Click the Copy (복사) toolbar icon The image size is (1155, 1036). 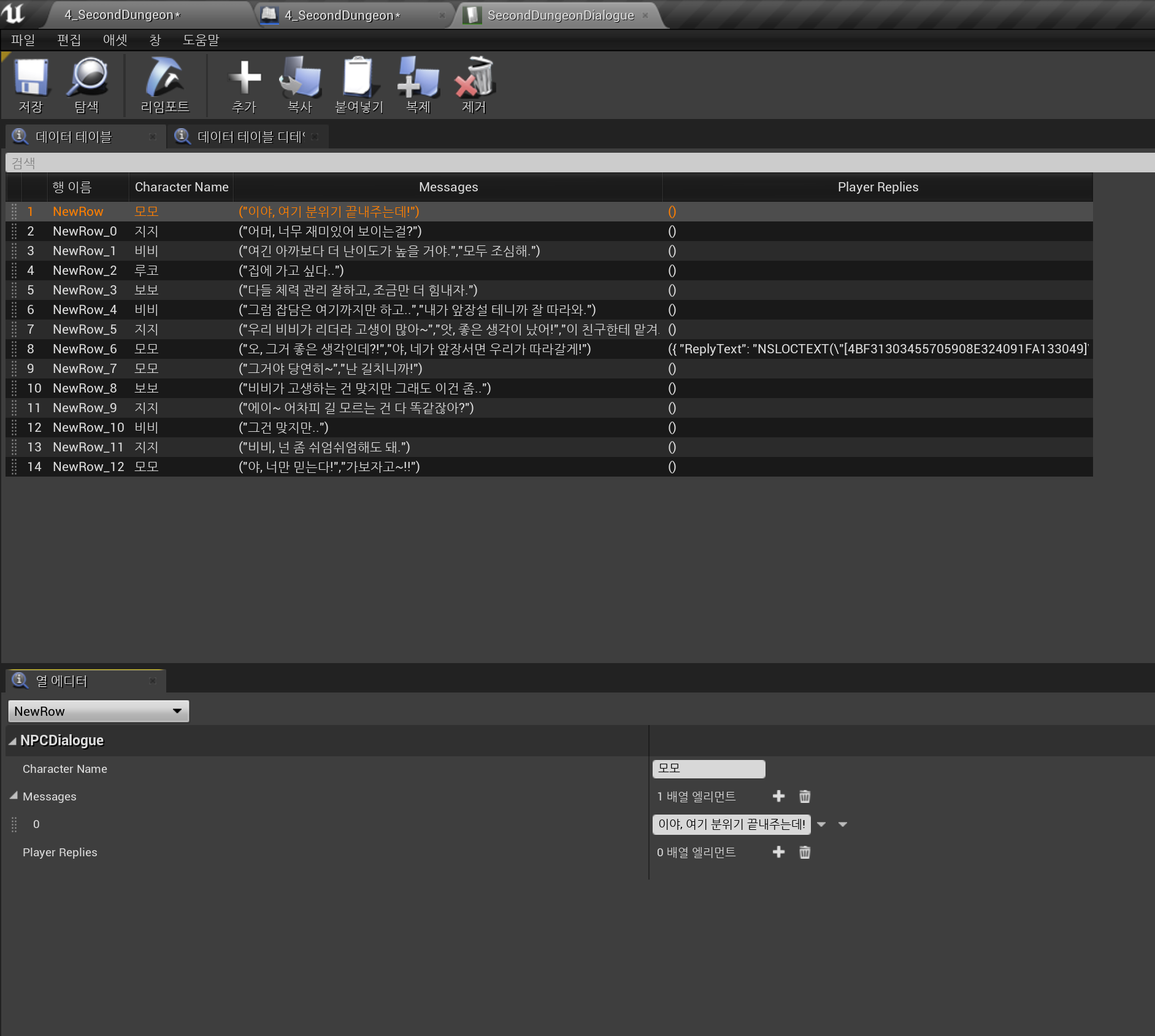tap(300, 79)
